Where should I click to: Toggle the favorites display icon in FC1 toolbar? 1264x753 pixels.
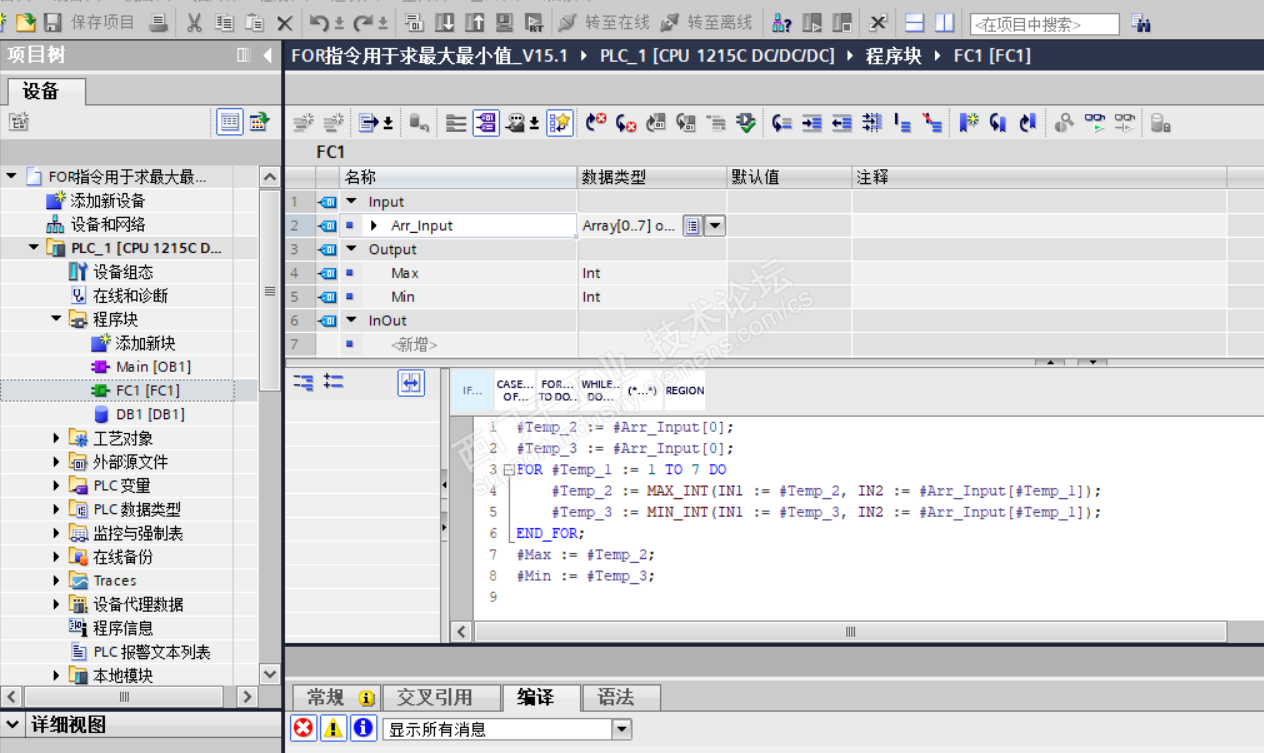click(x=560, y=123)
